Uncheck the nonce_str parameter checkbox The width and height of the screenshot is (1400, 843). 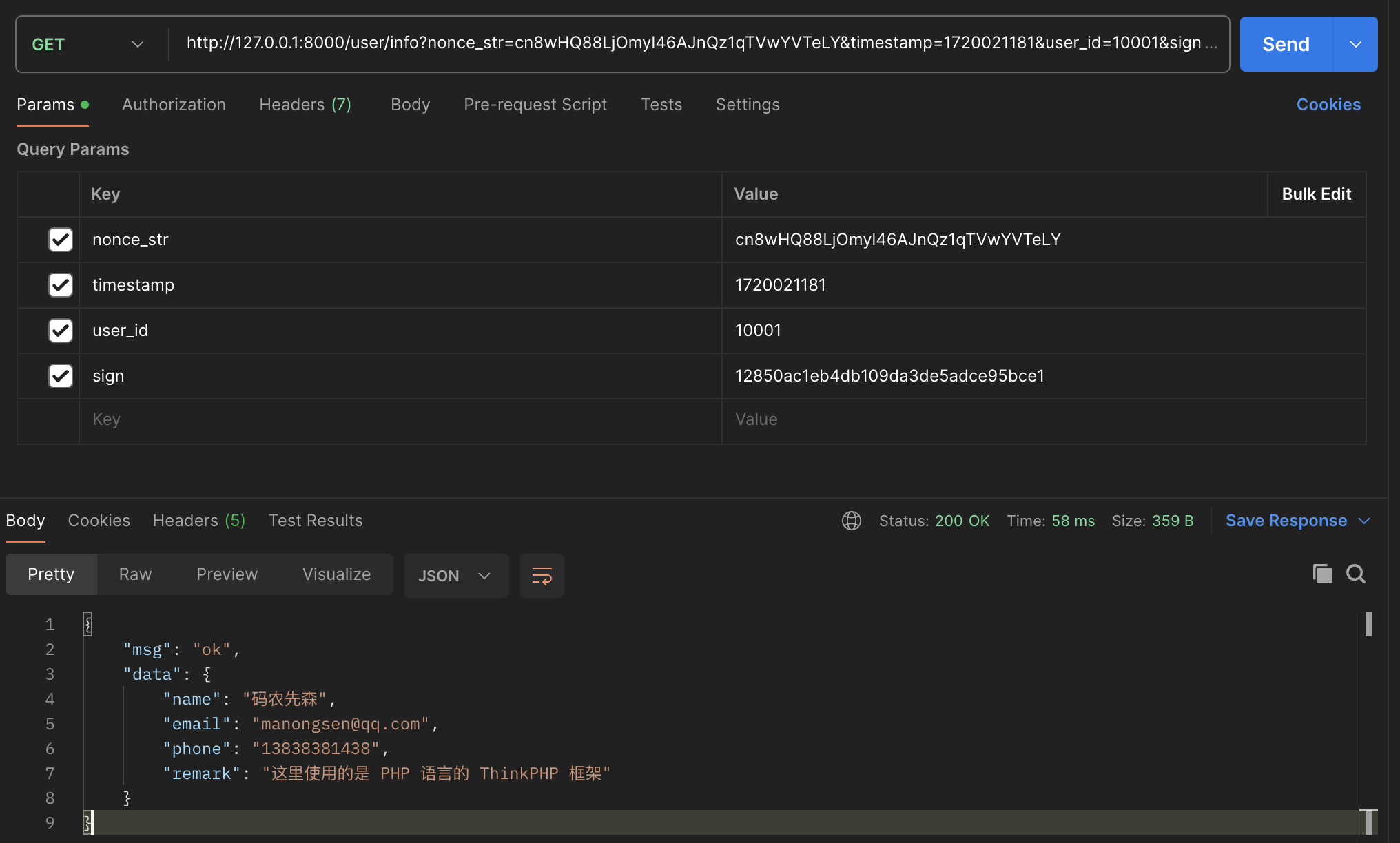click(x=61, y=240)
